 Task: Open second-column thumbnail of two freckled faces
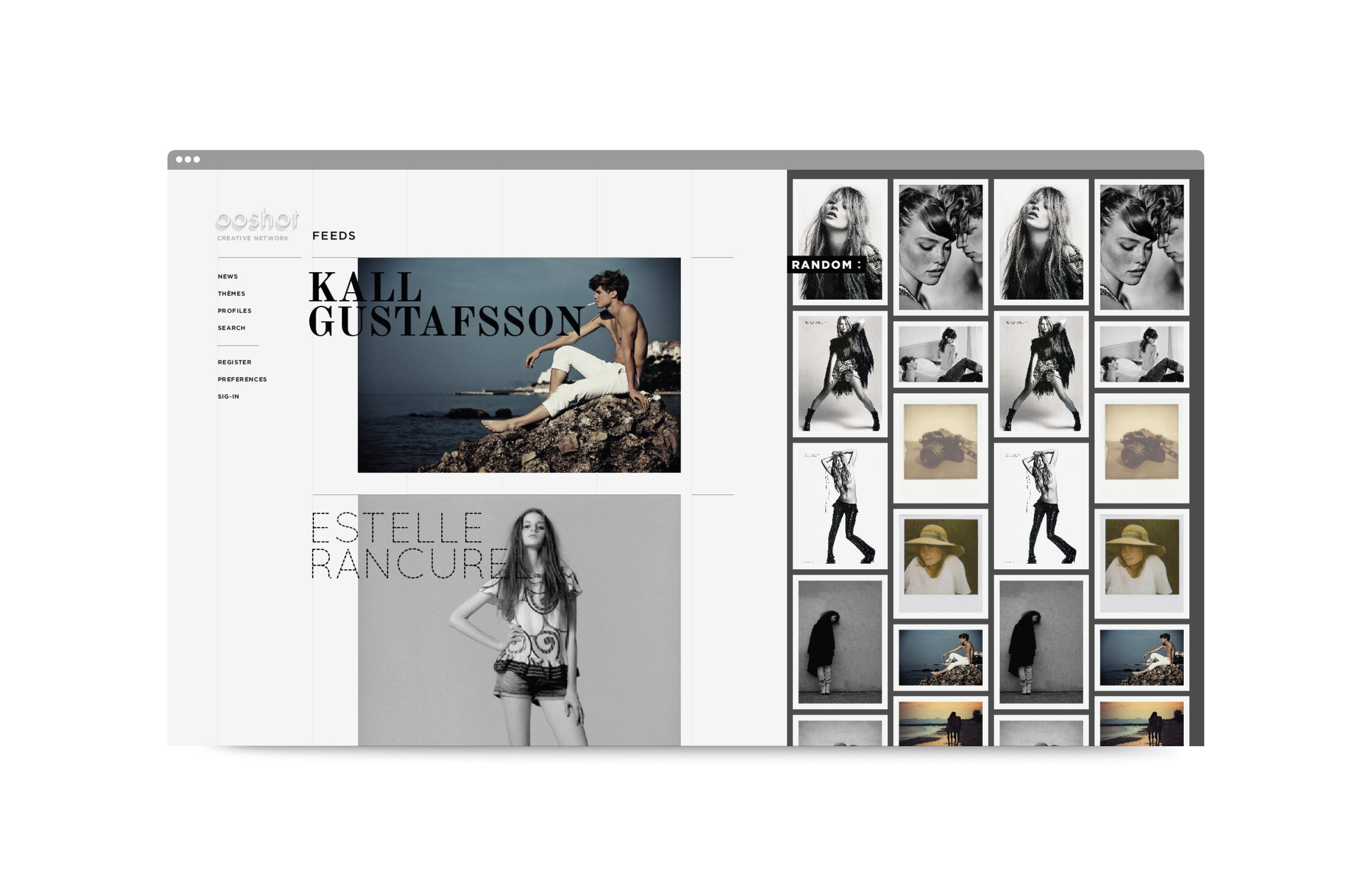pyautogui.click(x=940, y=246)
